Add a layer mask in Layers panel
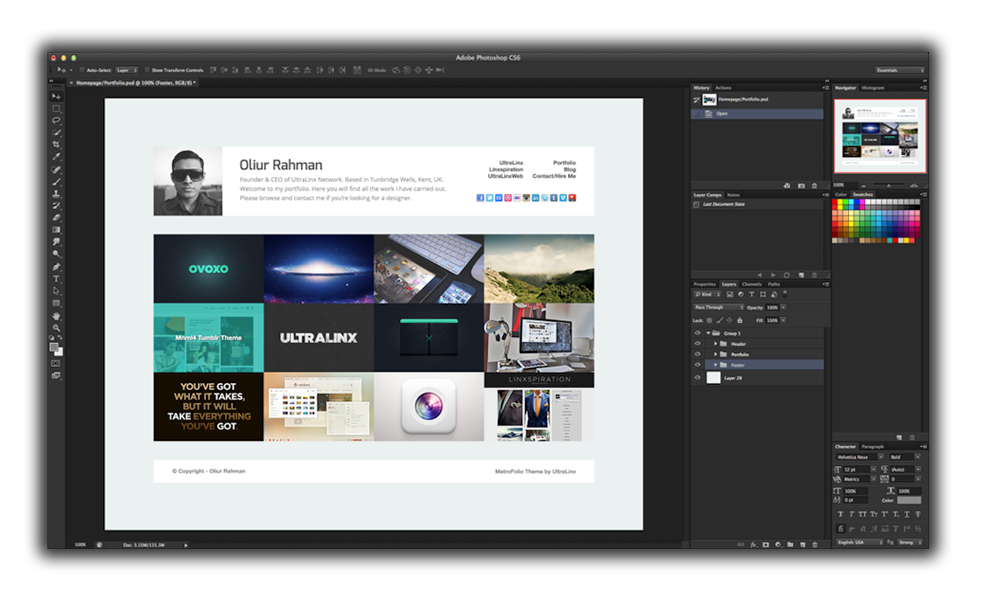 click(766, 545)
